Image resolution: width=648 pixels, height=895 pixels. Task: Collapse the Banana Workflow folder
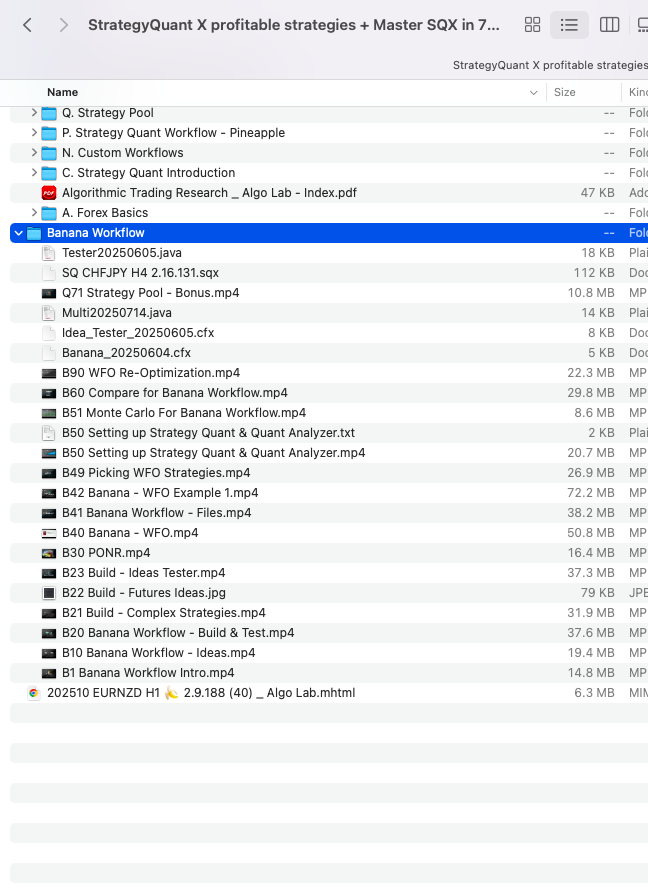pyautogui.click(x=19, y=233)
